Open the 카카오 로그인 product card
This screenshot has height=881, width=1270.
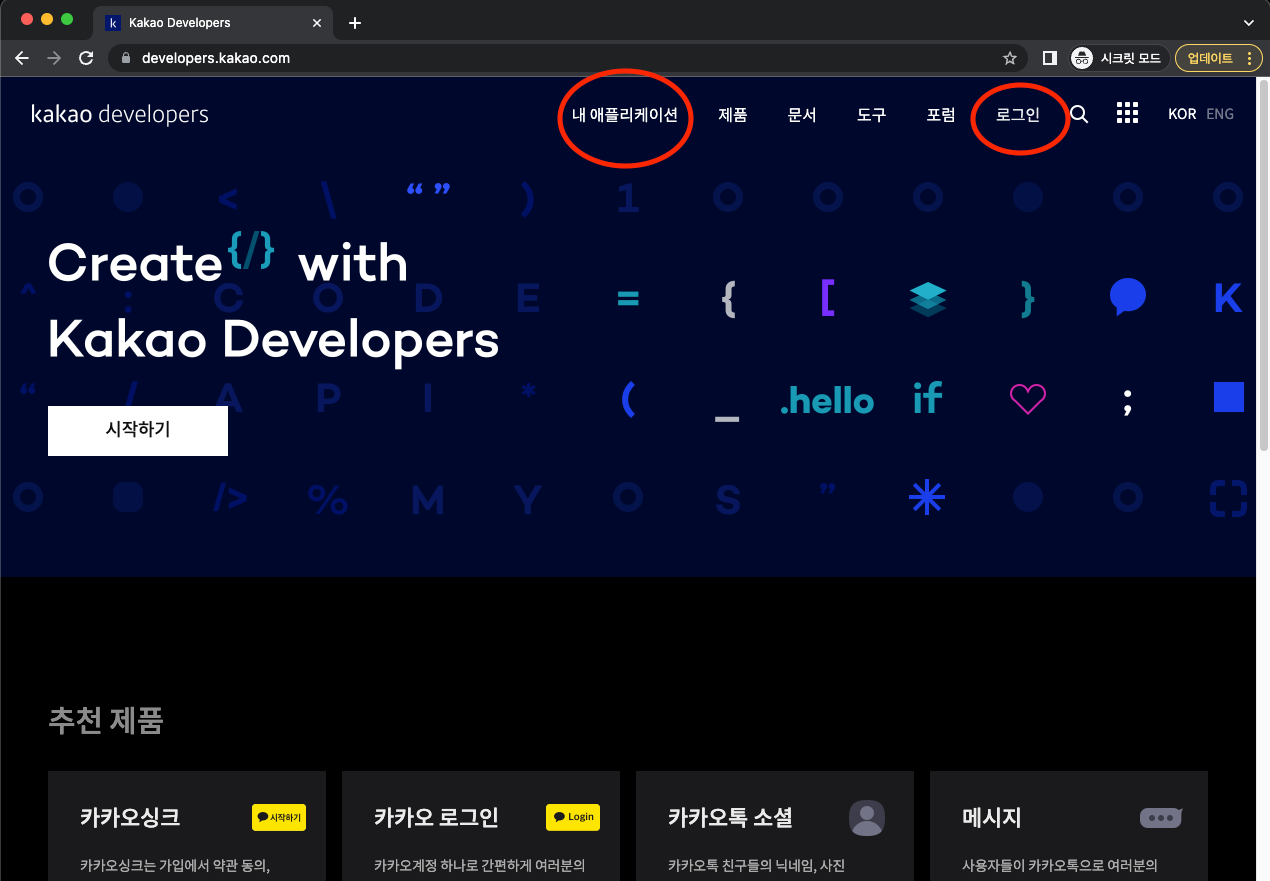coord(481,826)
